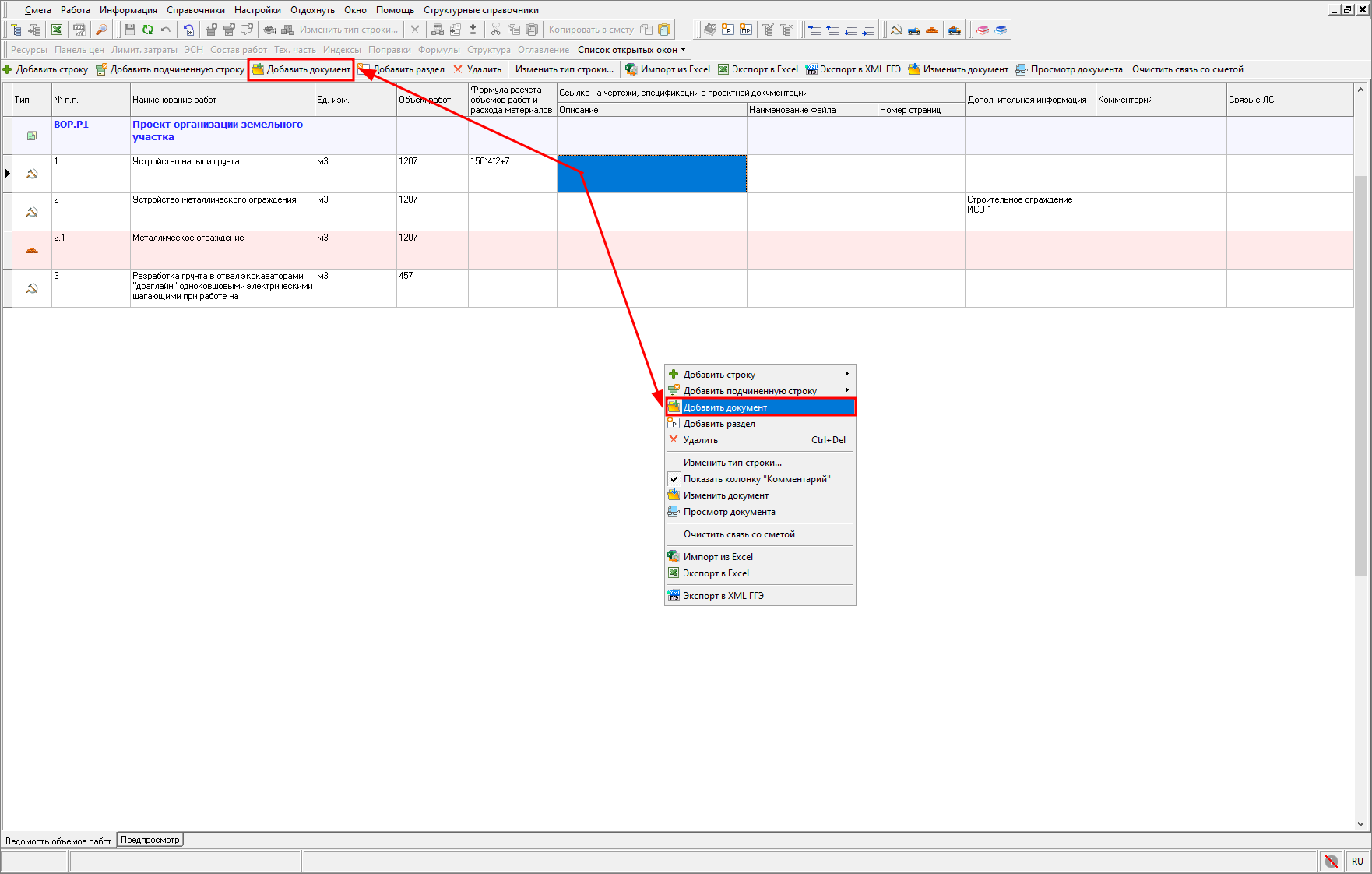The height and width of the screenshot is (874, 1372).
Task: Click the 'Изменить тип строки...' button in the lower toolbar
Action: point(565,69)
